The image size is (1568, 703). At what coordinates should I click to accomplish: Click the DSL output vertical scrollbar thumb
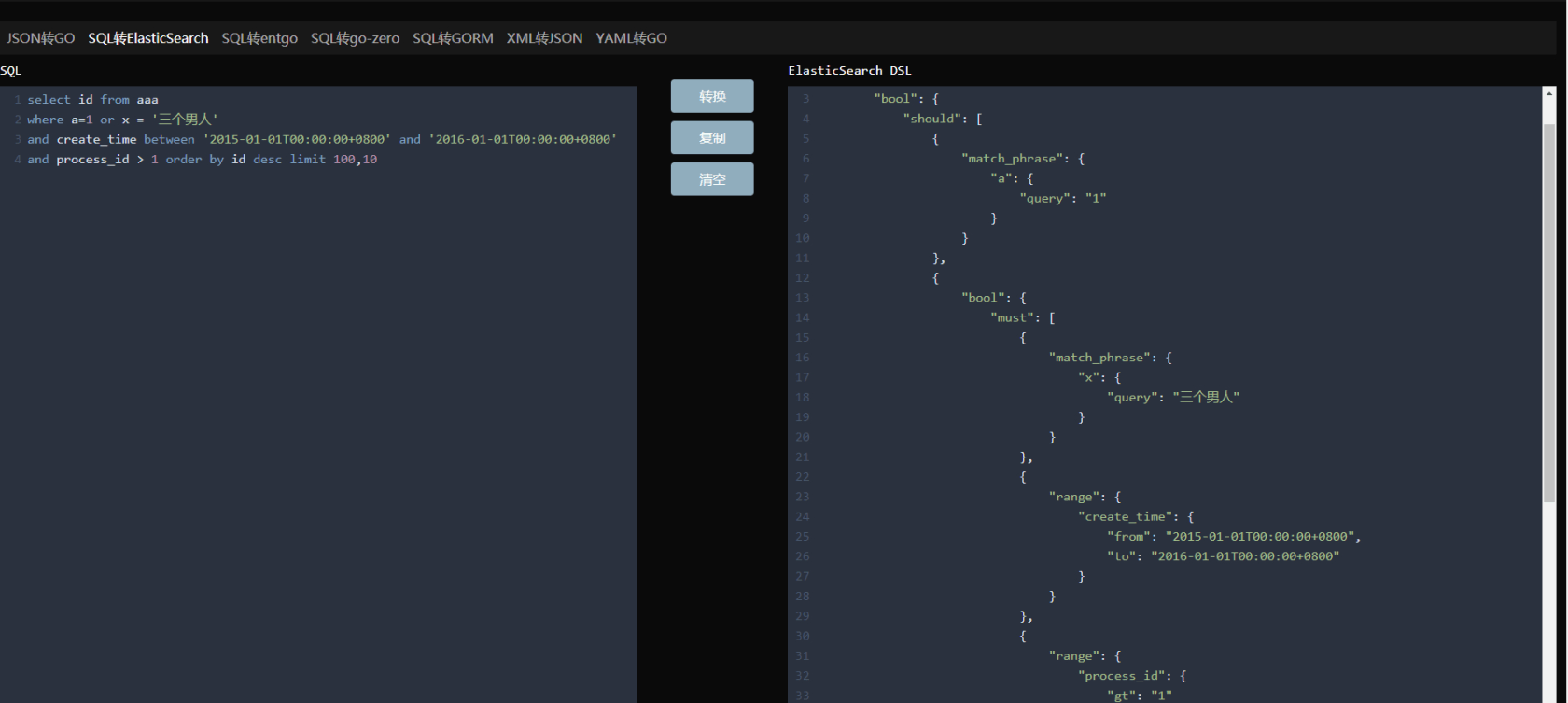[1549, 313]
